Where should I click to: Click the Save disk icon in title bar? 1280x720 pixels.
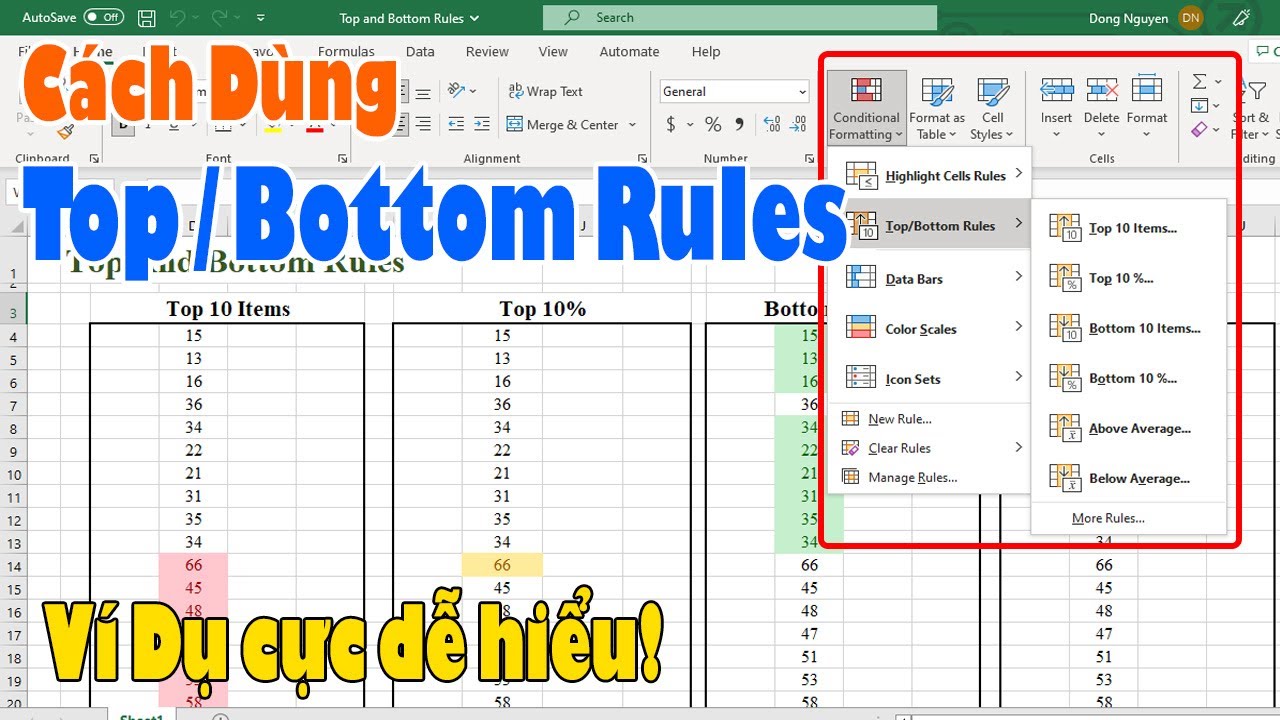click(147, 18)
